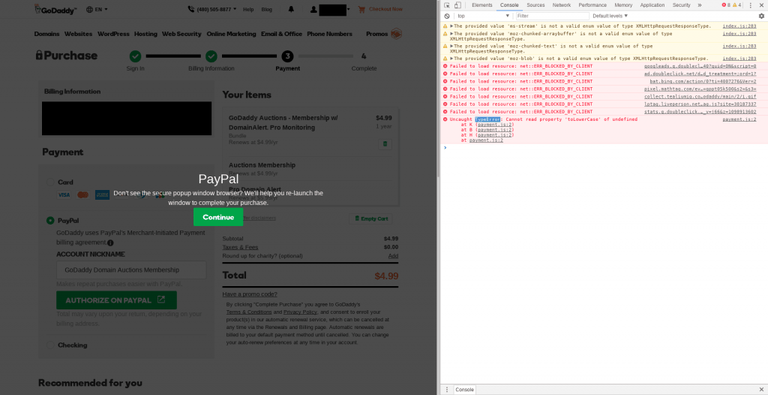Click the console Filter input field

click(552, 16)
